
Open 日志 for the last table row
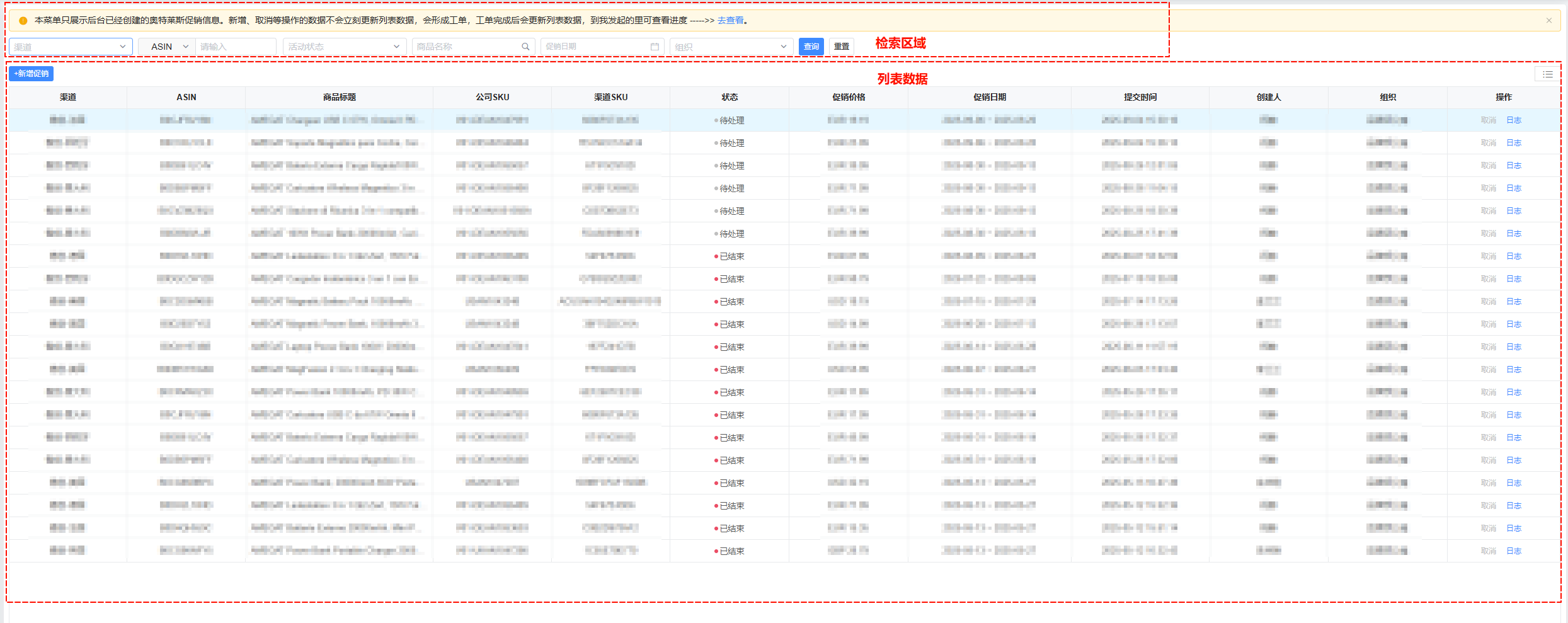(1513, 551)
